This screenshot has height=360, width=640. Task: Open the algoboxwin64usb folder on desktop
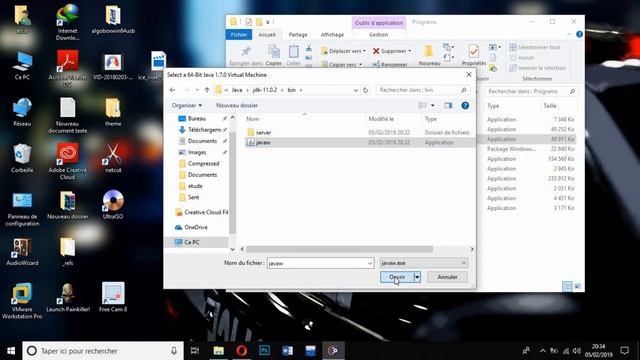[x=113, y=19]
